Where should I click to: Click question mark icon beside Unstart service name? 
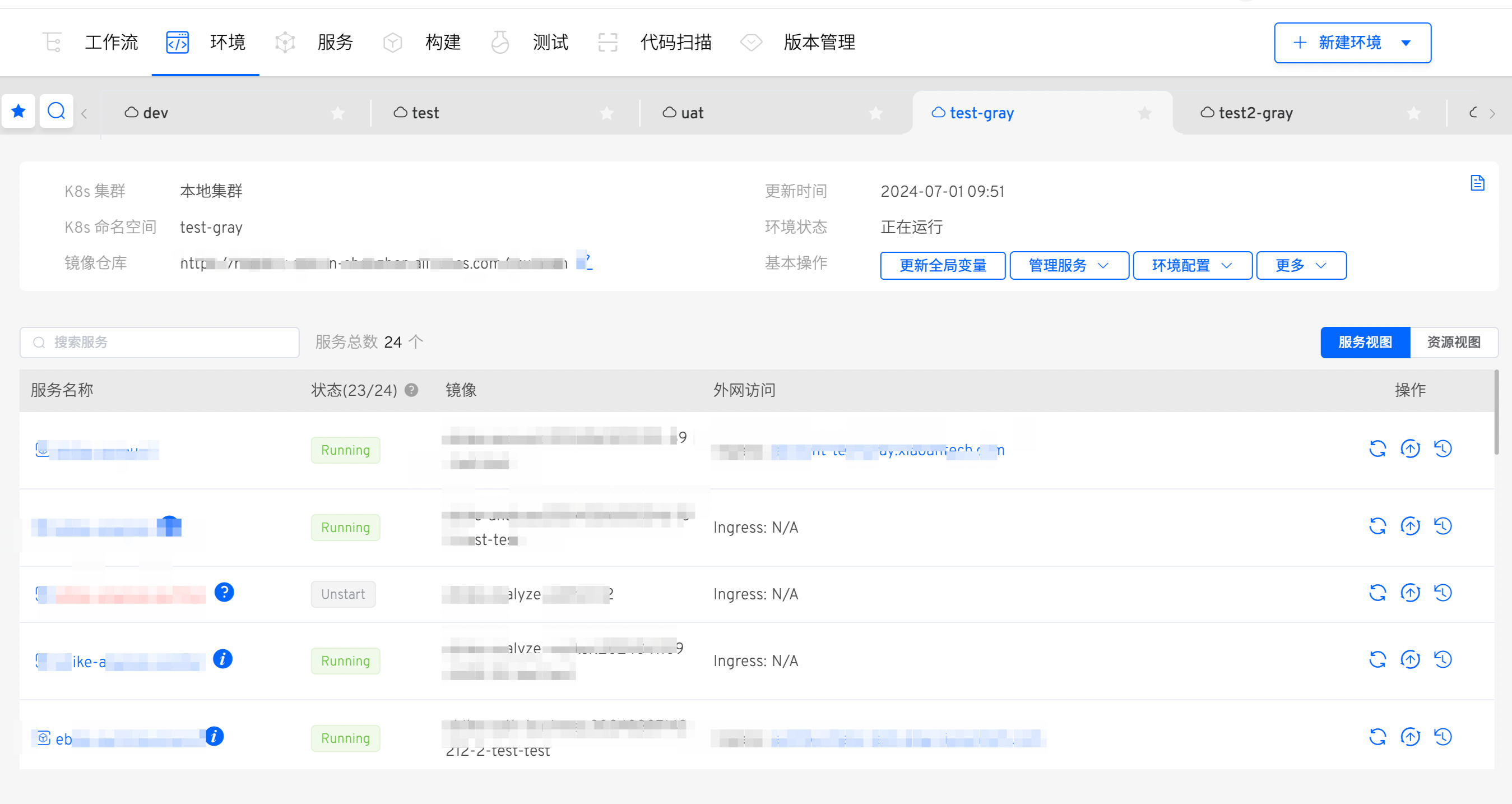click(224, 592)
